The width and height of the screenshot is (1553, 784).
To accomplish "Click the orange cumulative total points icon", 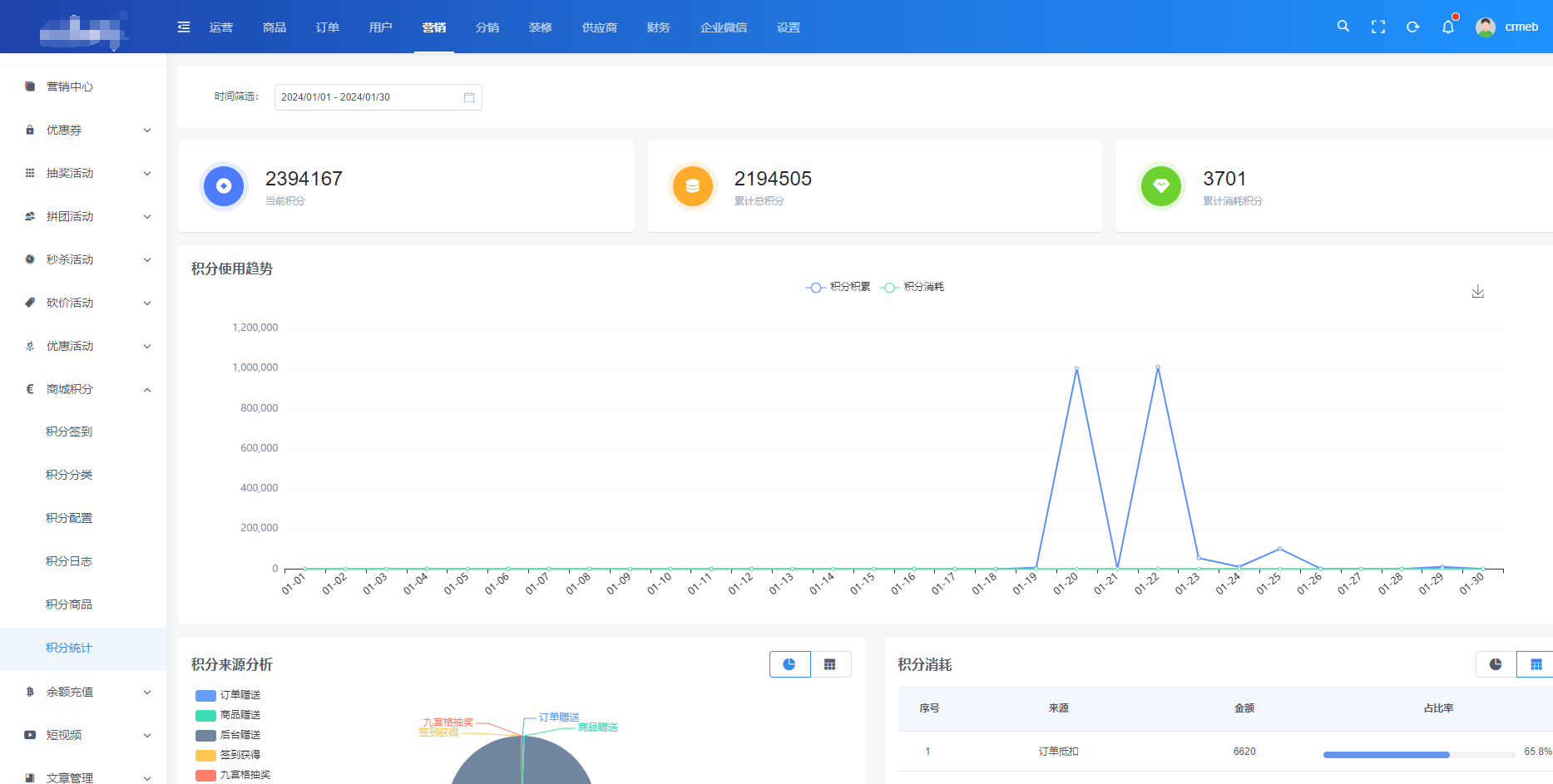I will [692, 186].
